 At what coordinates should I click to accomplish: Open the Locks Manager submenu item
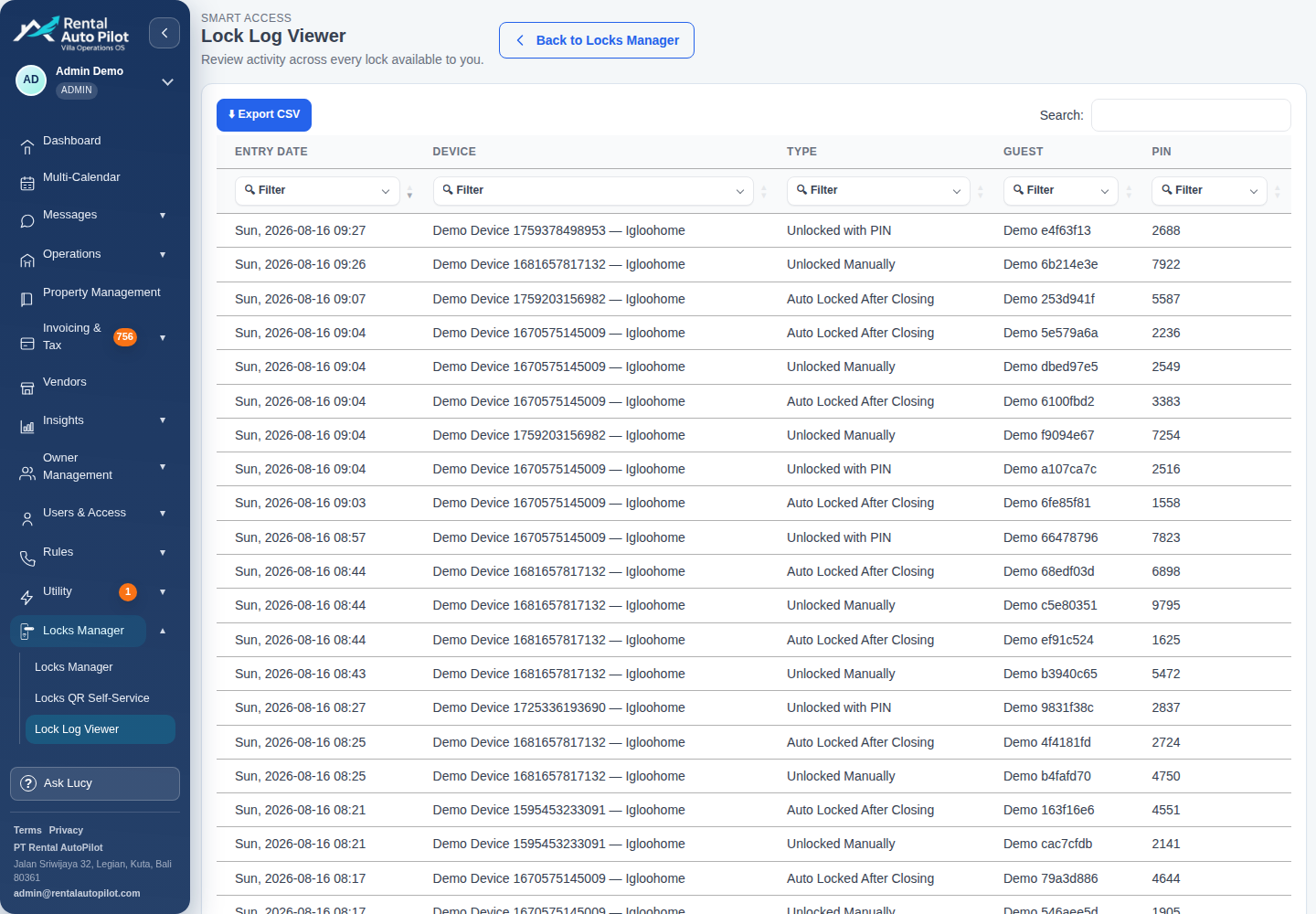point(74,667)
